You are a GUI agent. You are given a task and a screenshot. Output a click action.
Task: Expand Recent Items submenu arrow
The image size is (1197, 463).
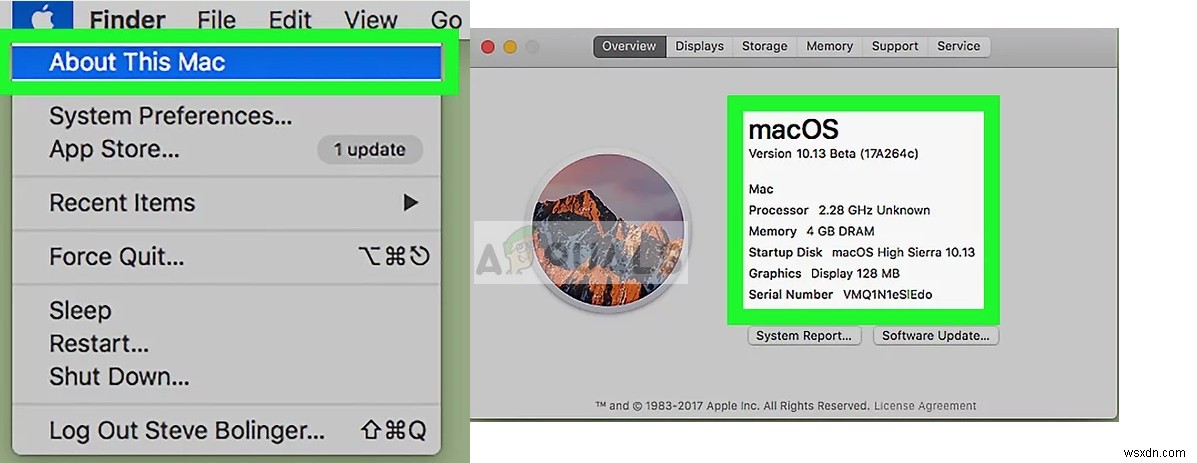411,203
